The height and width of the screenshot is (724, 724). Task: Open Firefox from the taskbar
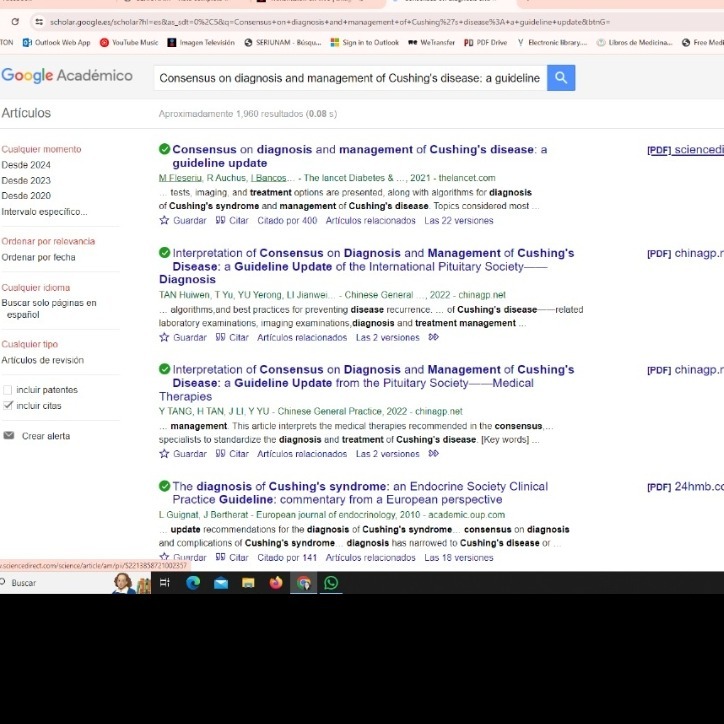click(x=276, y=583)
